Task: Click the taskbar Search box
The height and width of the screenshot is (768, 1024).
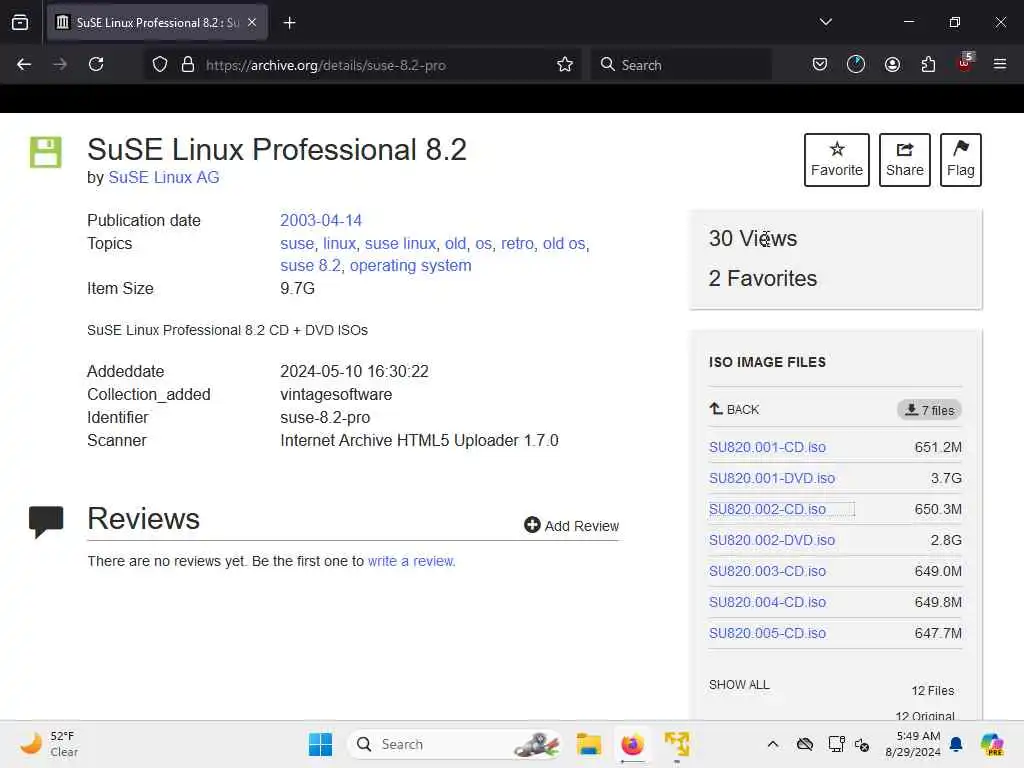Action: click(455, 744)
